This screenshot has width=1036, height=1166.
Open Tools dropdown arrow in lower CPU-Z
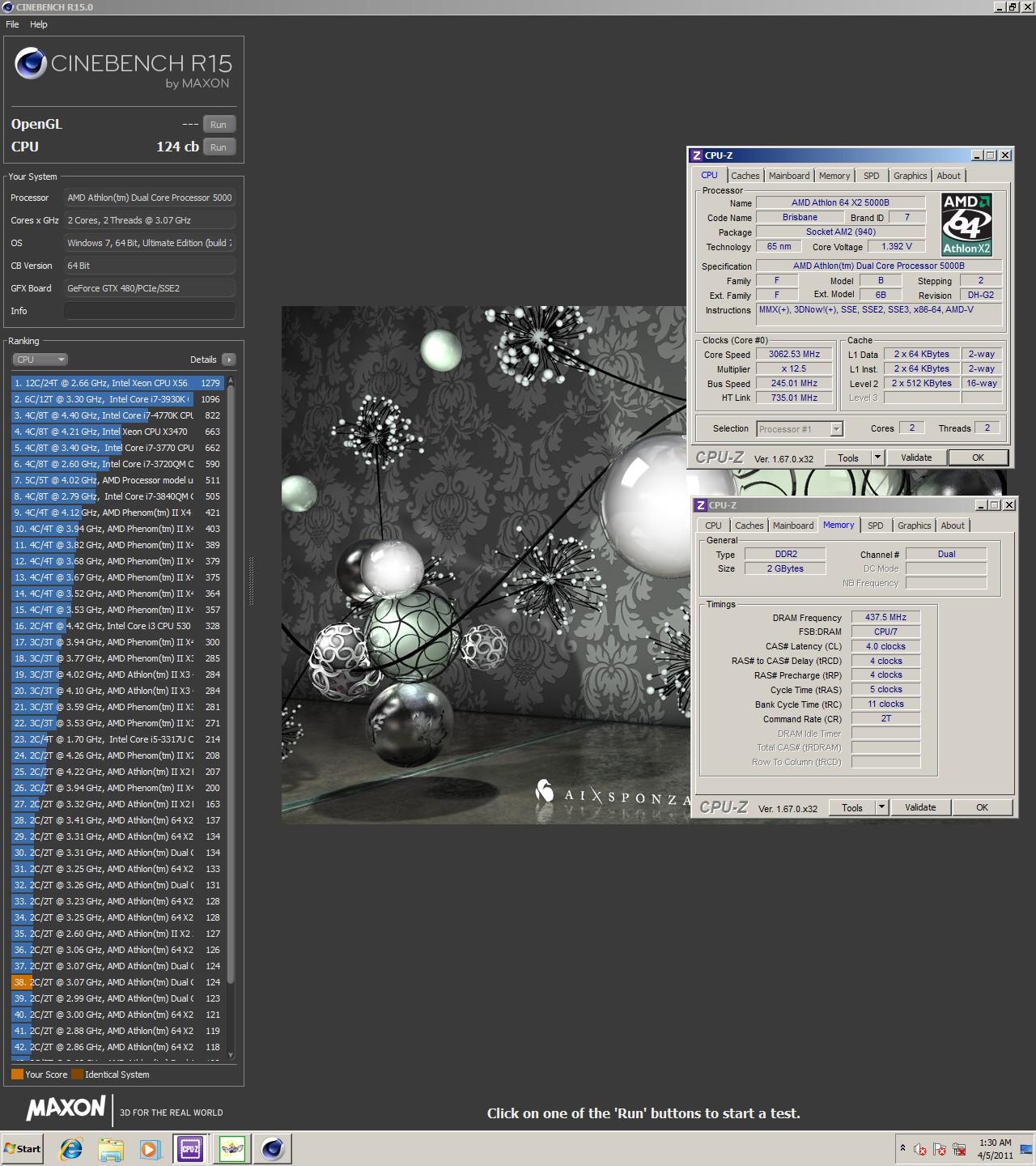coord(881,807)
